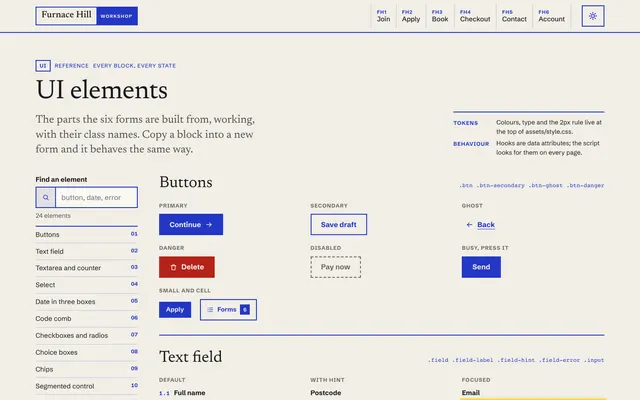
Task: Click the Text field section heading
Action: click(191, 357)
